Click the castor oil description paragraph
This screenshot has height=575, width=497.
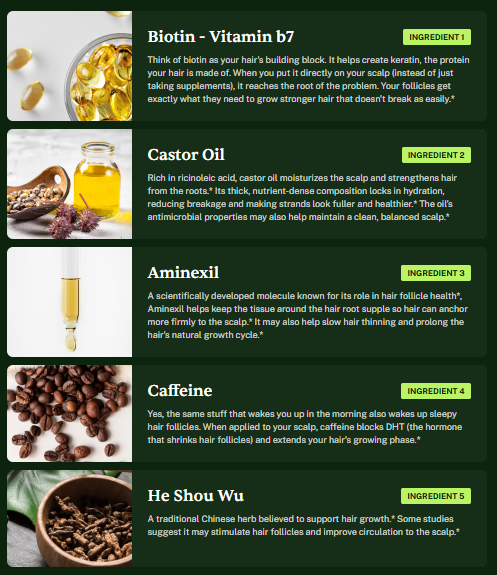pos(302,198)
